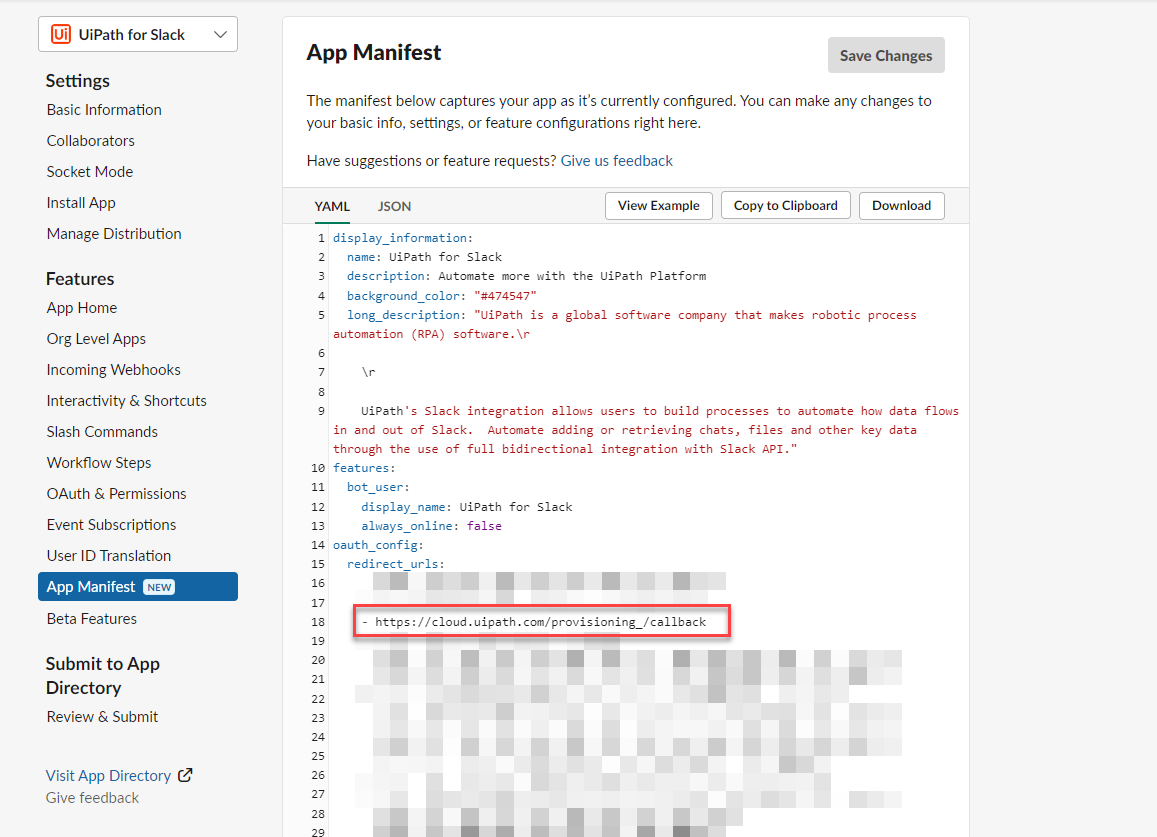This screenshot has width=1157, height=837.
Task: Switch to the YAML tab
Action: [x=332, y=207]
